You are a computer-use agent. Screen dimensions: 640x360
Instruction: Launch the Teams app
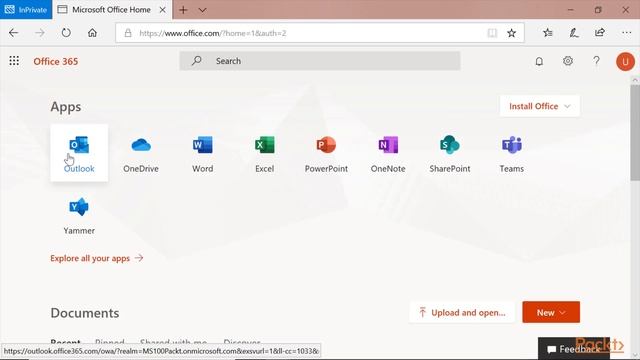click(x=512, y=153)
